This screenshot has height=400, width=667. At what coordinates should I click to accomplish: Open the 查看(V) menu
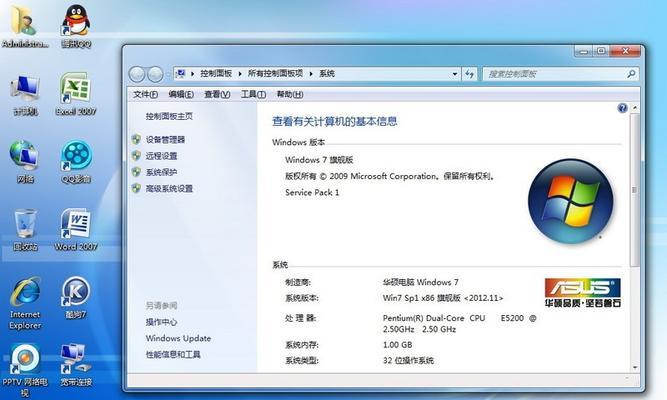(x=217, y=94)
